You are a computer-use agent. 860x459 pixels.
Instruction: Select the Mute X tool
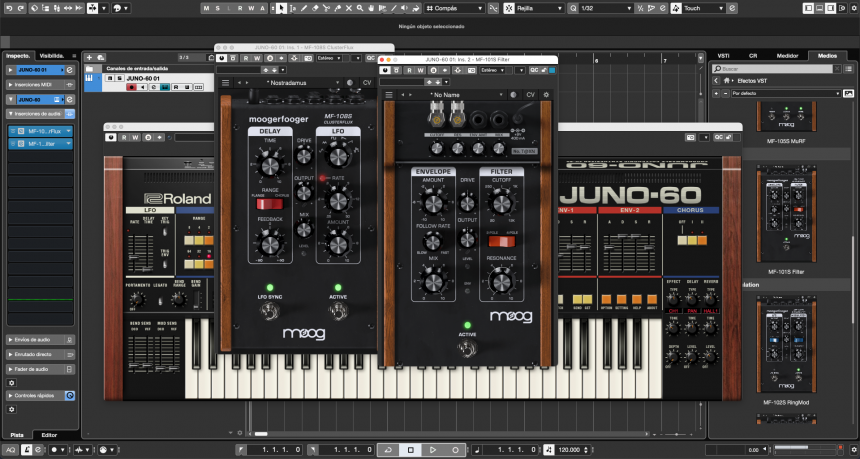coord(349,8)
